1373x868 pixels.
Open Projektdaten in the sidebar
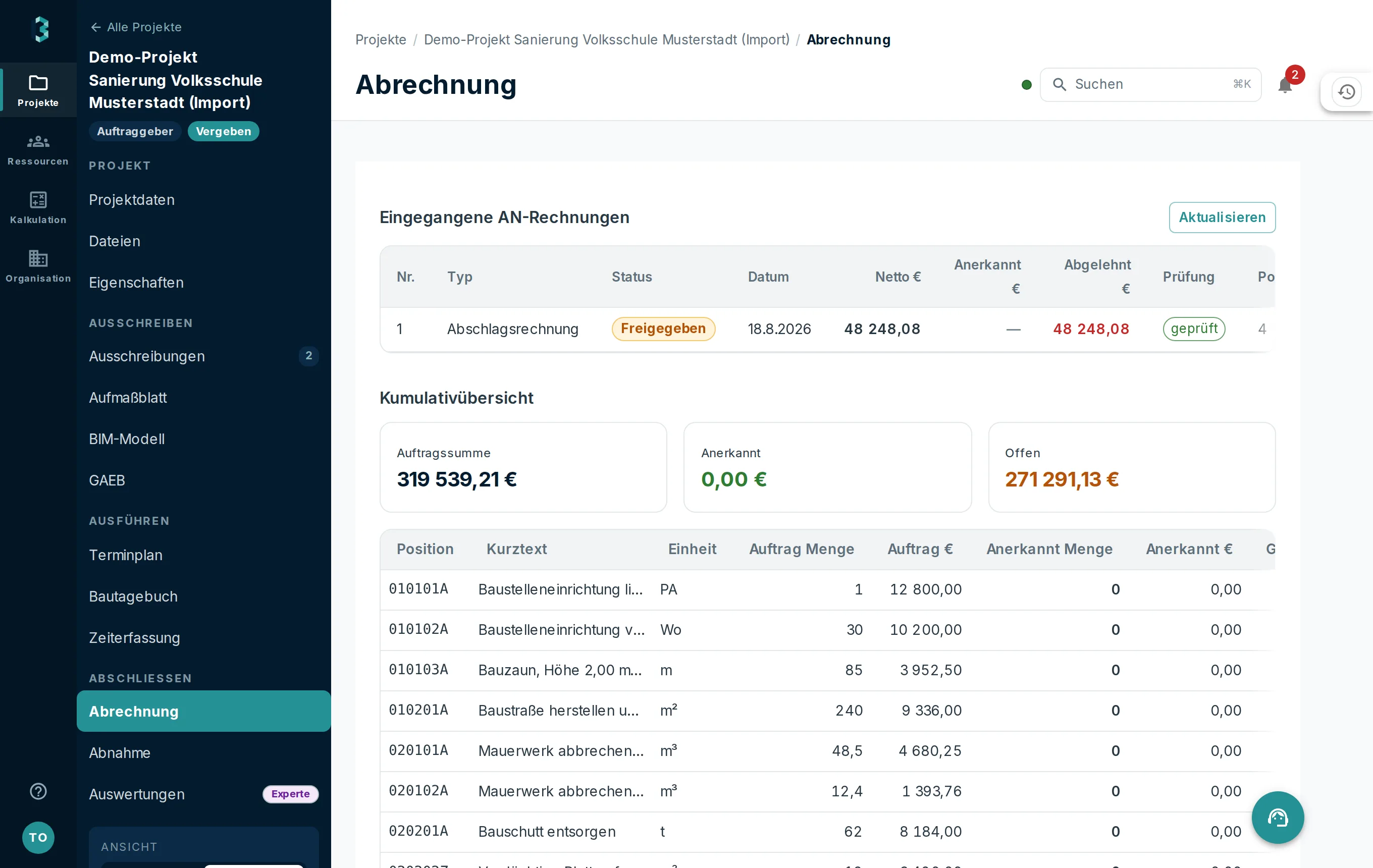(x=203, y=200)
